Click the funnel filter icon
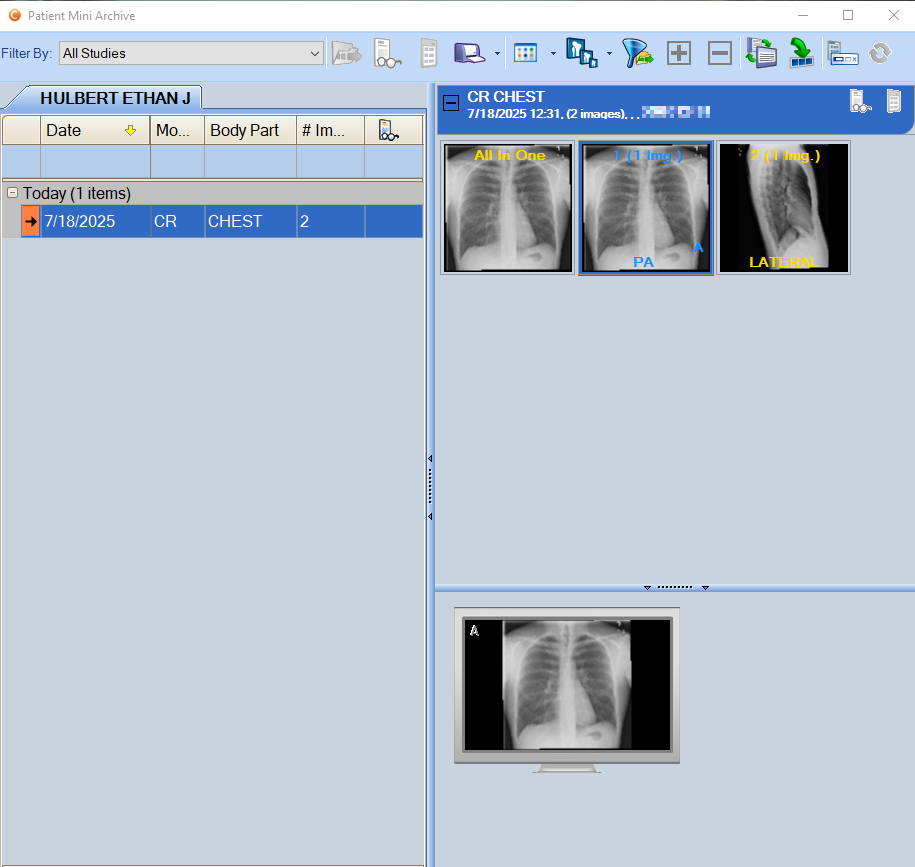The height and width of the screenshot is (867, 915). (x=637, y=53)
